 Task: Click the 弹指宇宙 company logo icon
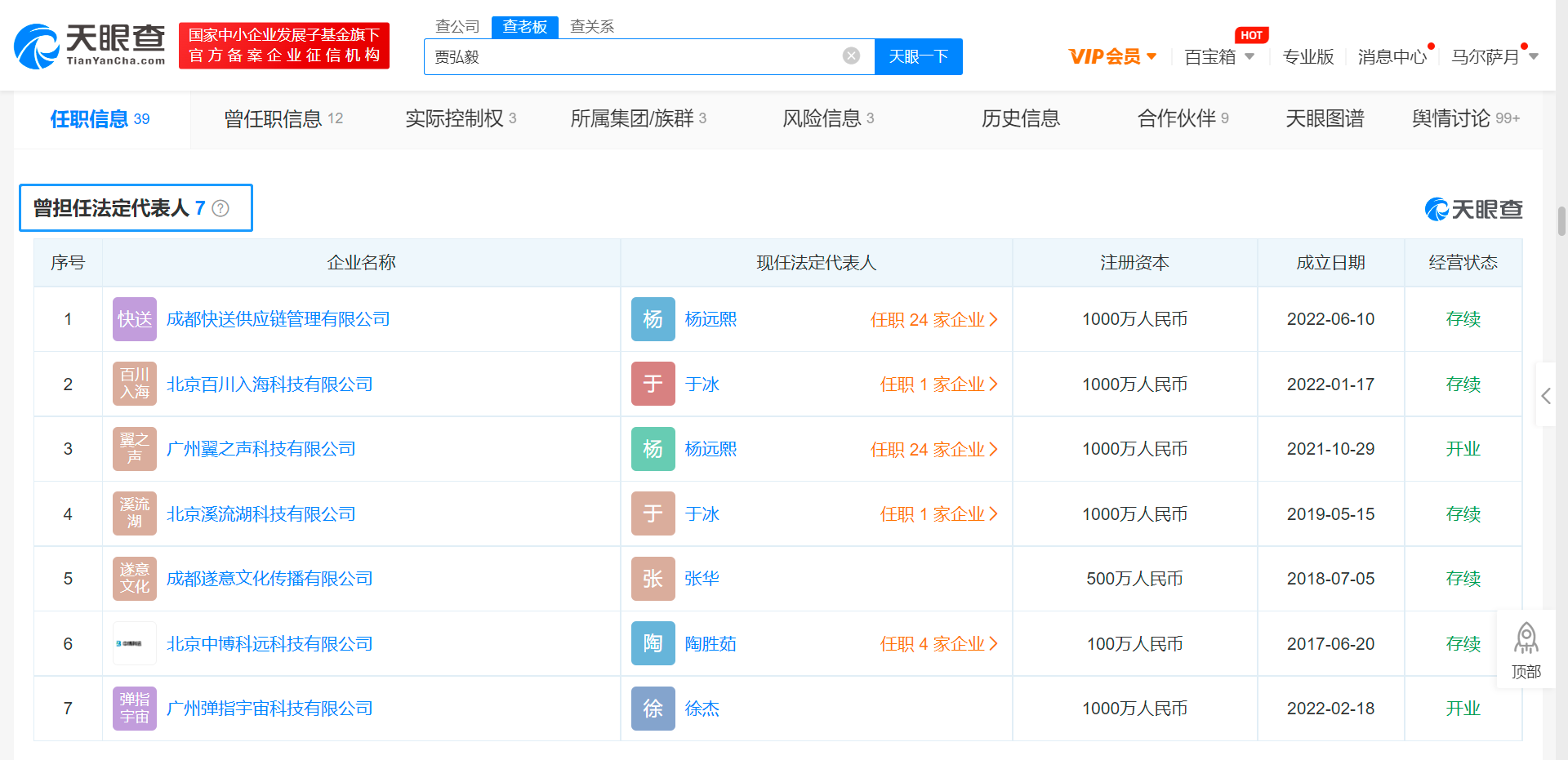(135, 709)
